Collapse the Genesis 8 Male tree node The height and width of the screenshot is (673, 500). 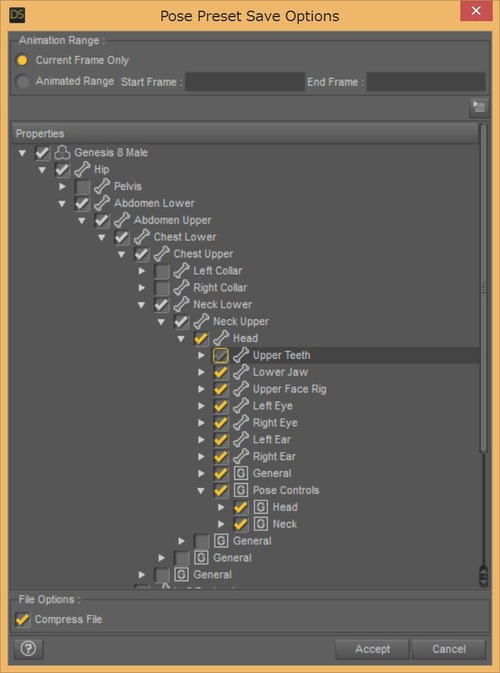coord(22,153)
